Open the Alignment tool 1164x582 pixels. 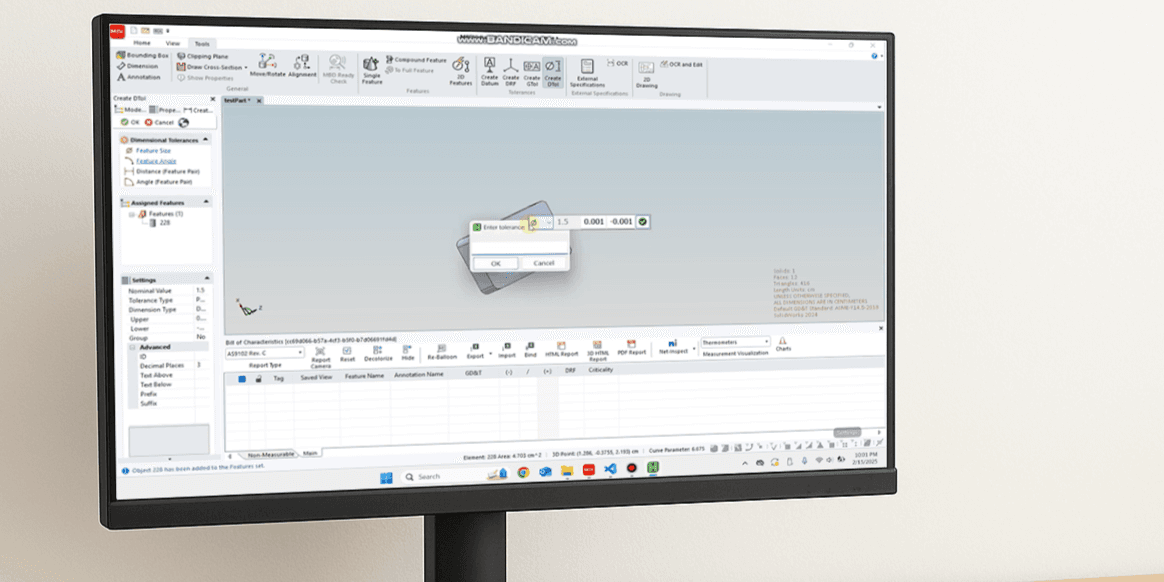302,65
